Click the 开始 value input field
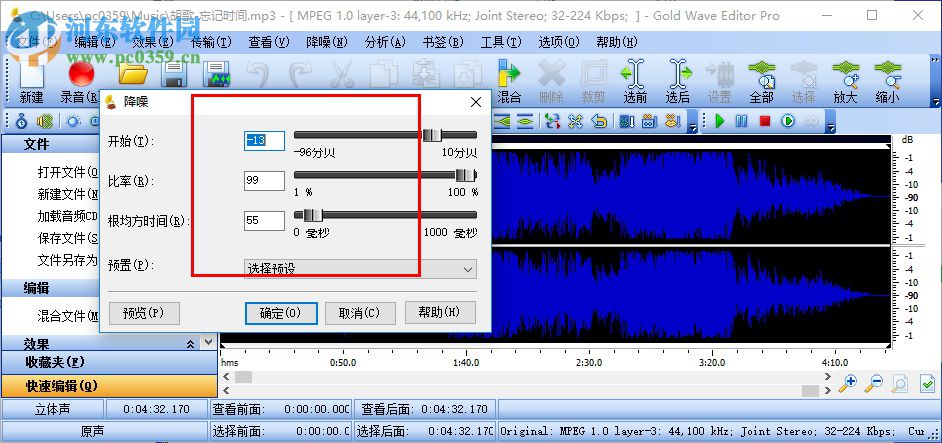 264,141
